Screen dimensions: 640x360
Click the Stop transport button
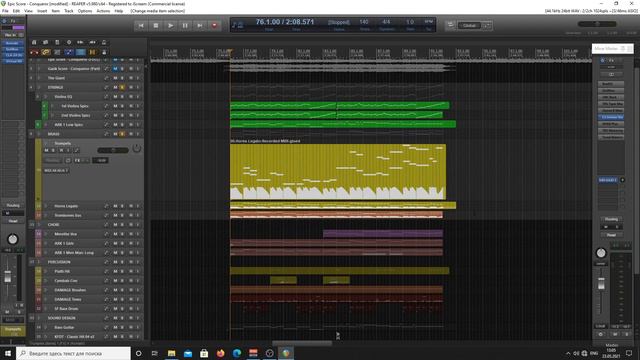156,25
